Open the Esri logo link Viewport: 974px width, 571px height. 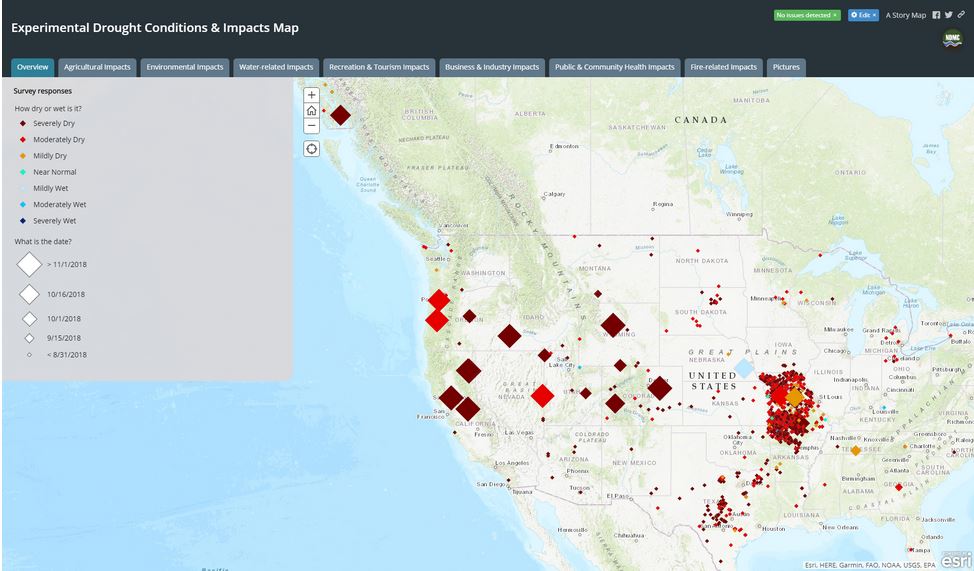[x=955, y=560]
